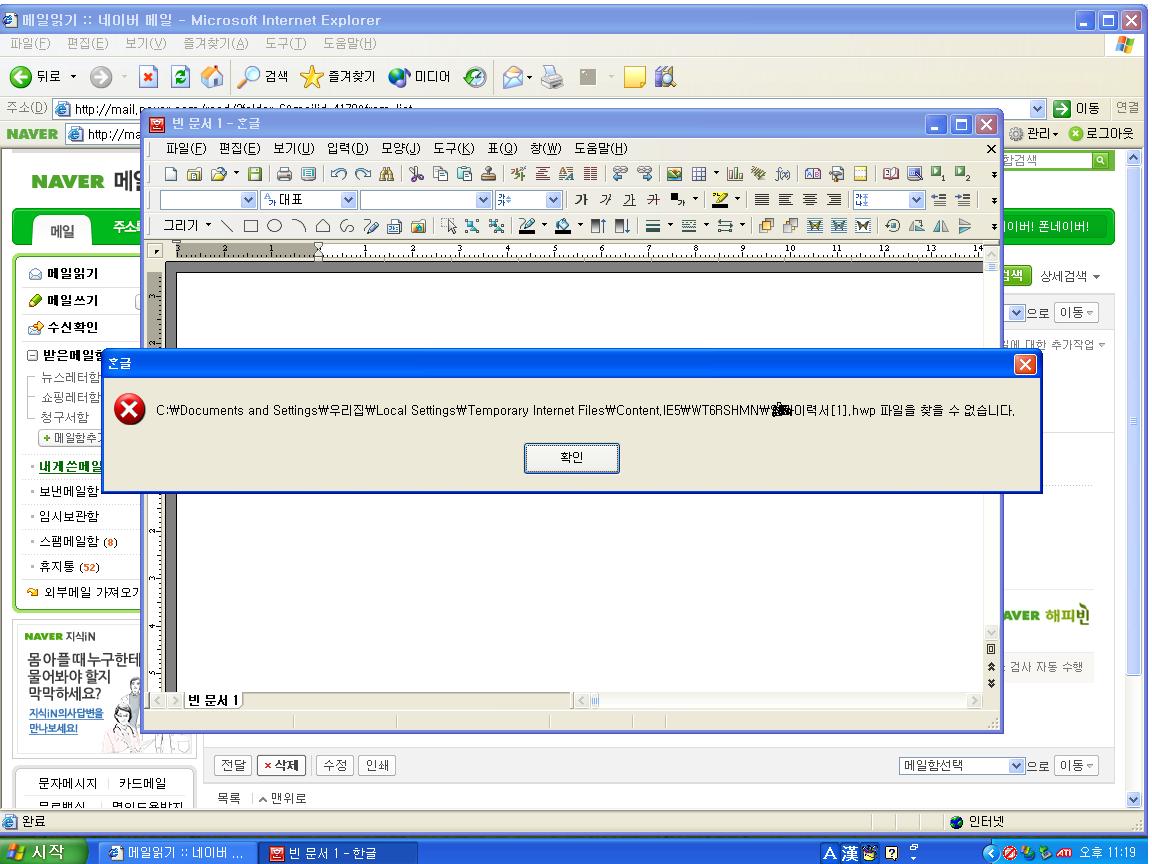The image size is (1152, 864).
Task: Click the Home icon in Internet Explorer toolbar
Action: coord(212,76)
